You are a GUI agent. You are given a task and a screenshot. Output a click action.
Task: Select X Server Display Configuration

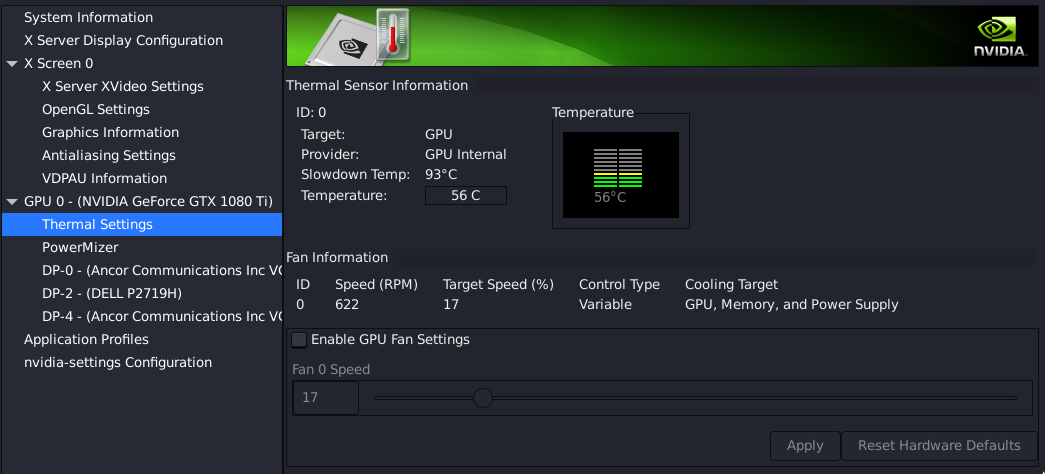[123, 41]
